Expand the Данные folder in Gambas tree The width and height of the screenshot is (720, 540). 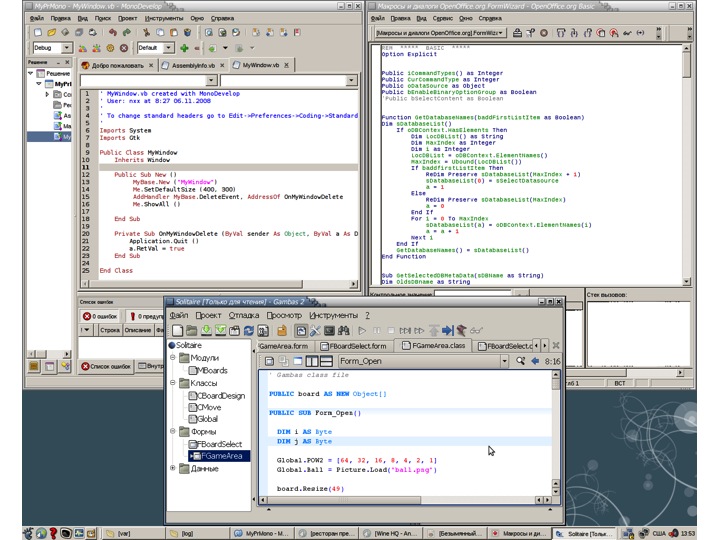pos(173,468)
